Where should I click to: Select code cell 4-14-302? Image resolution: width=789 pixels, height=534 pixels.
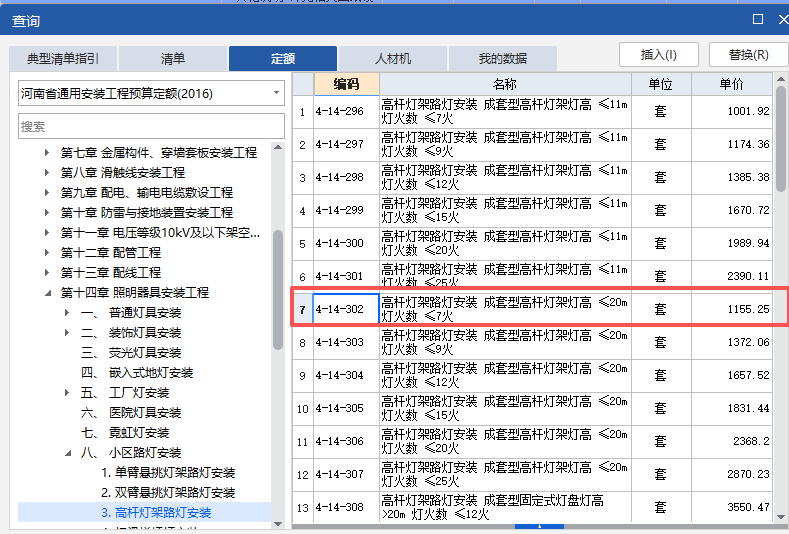click(346, 309)
